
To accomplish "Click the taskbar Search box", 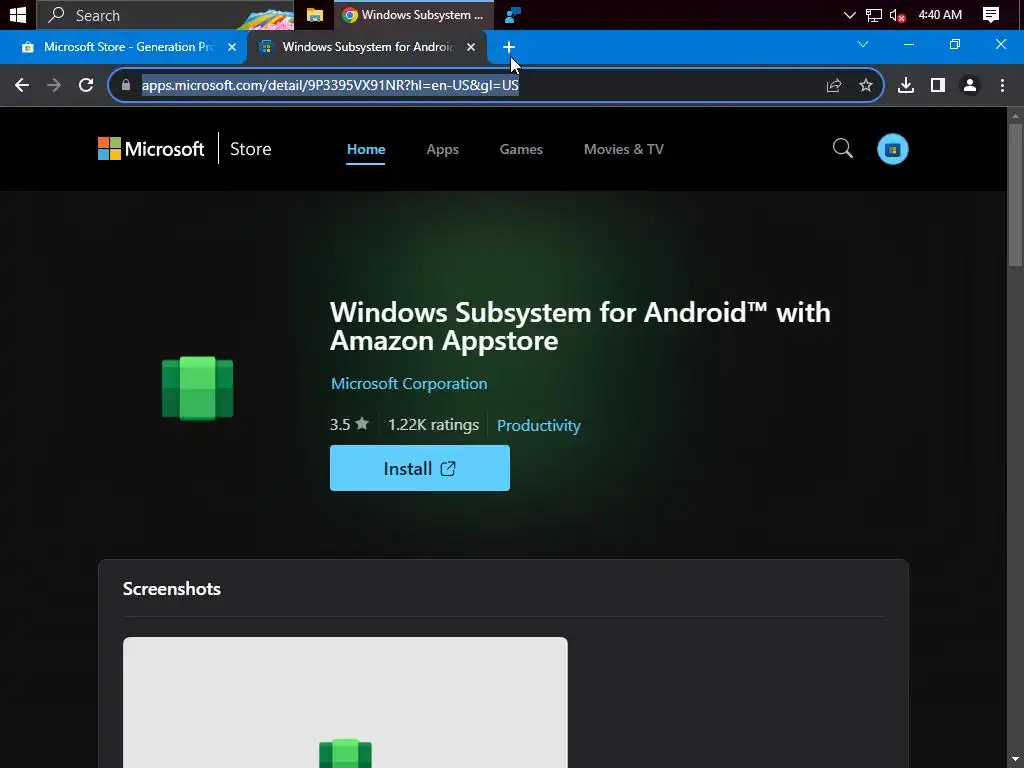I will pos(165,14).
